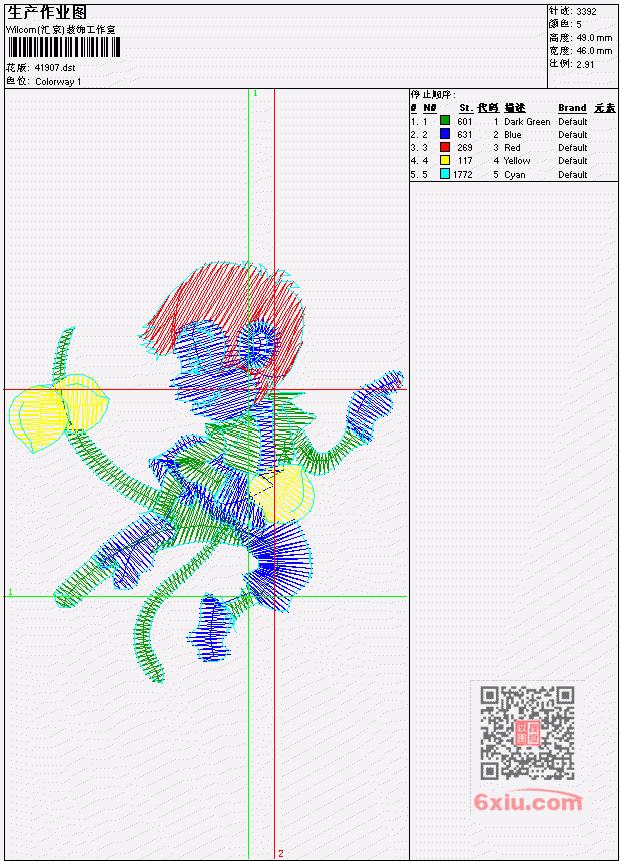Click the Red thread color swatch
This screenshot has height=861, width=620.
pyautogui.click(x=445, y=147)
